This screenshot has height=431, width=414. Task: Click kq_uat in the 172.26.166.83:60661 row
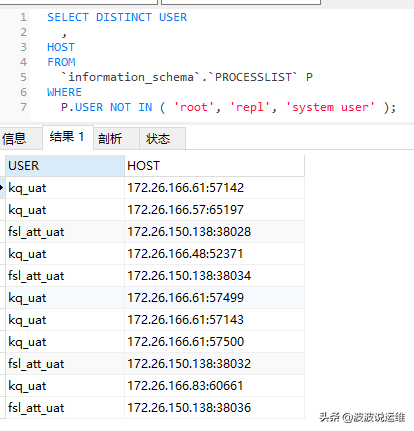[65, 386]
